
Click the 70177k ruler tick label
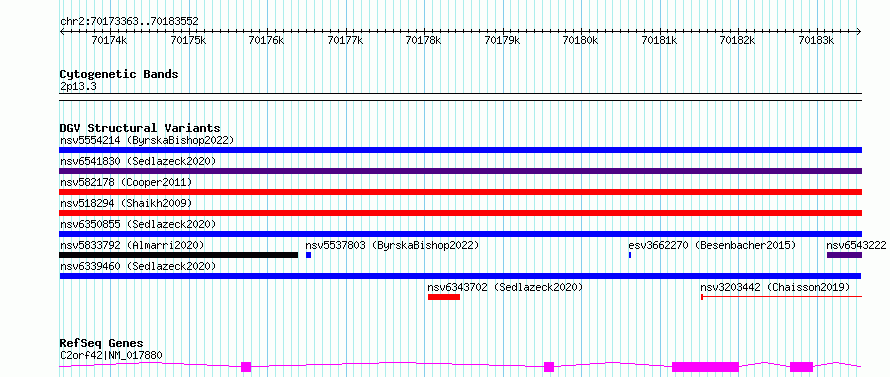pyautogui.click(x=345, y=40)
